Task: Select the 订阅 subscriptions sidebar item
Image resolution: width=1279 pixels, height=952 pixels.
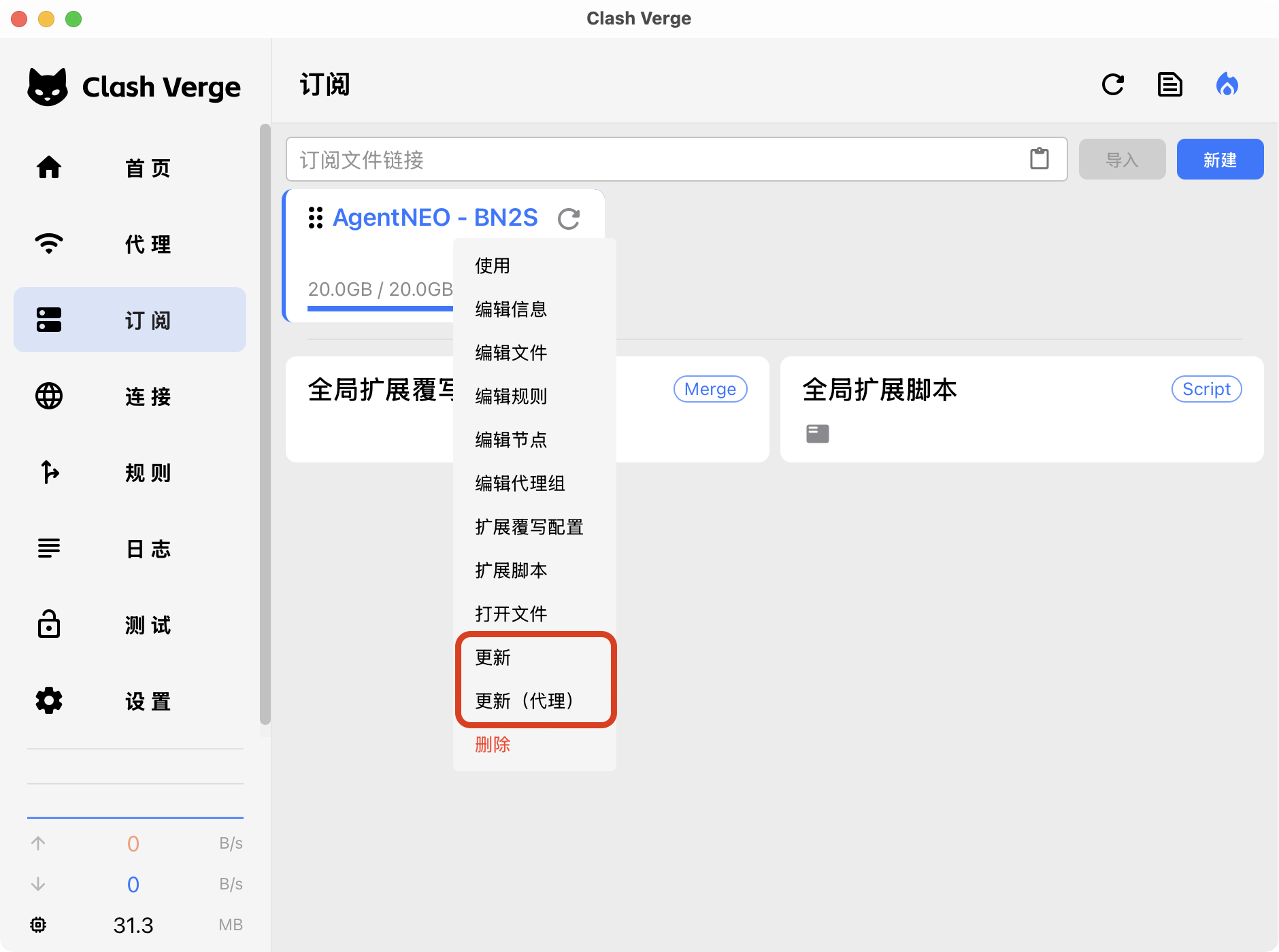Action: (130, 320)
